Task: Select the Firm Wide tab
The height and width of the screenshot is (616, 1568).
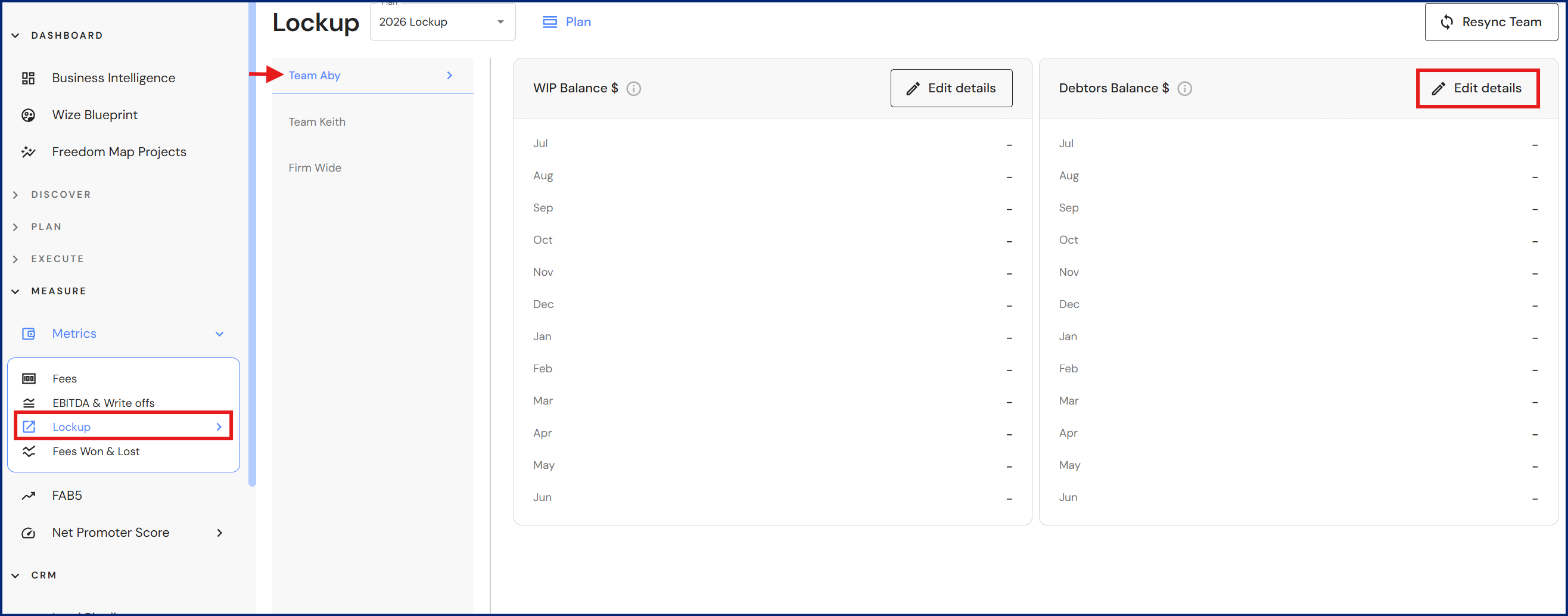Action: [x=315, y=167]
